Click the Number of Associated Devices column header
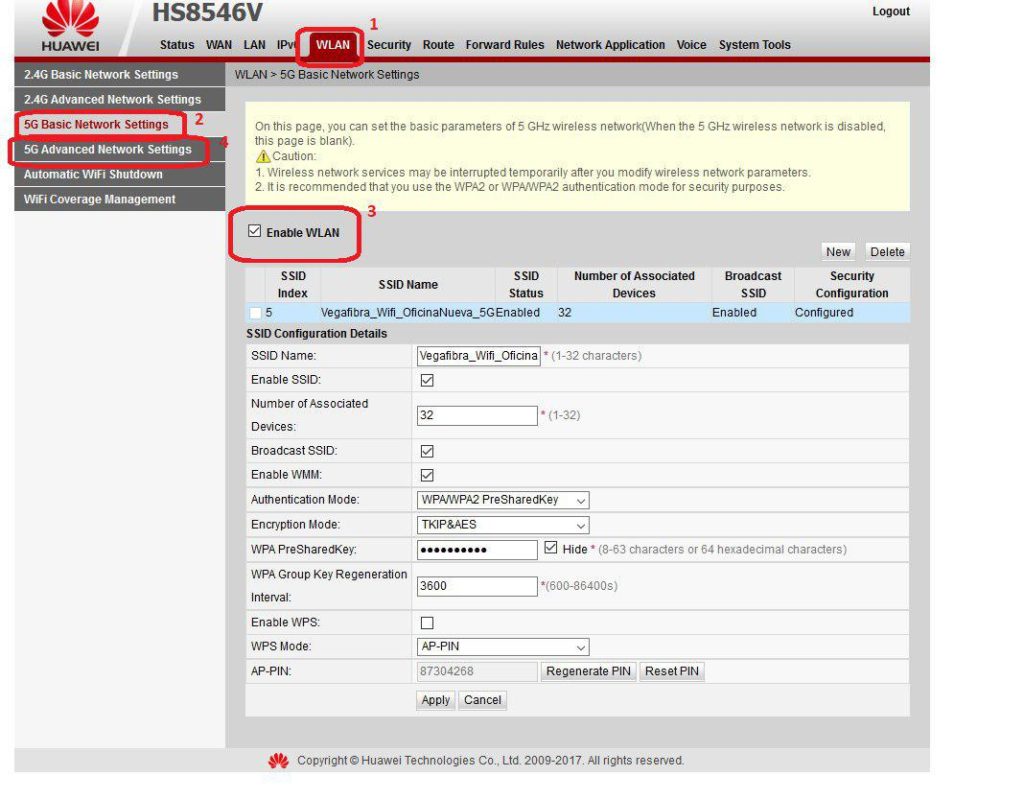 click(634, 285)
